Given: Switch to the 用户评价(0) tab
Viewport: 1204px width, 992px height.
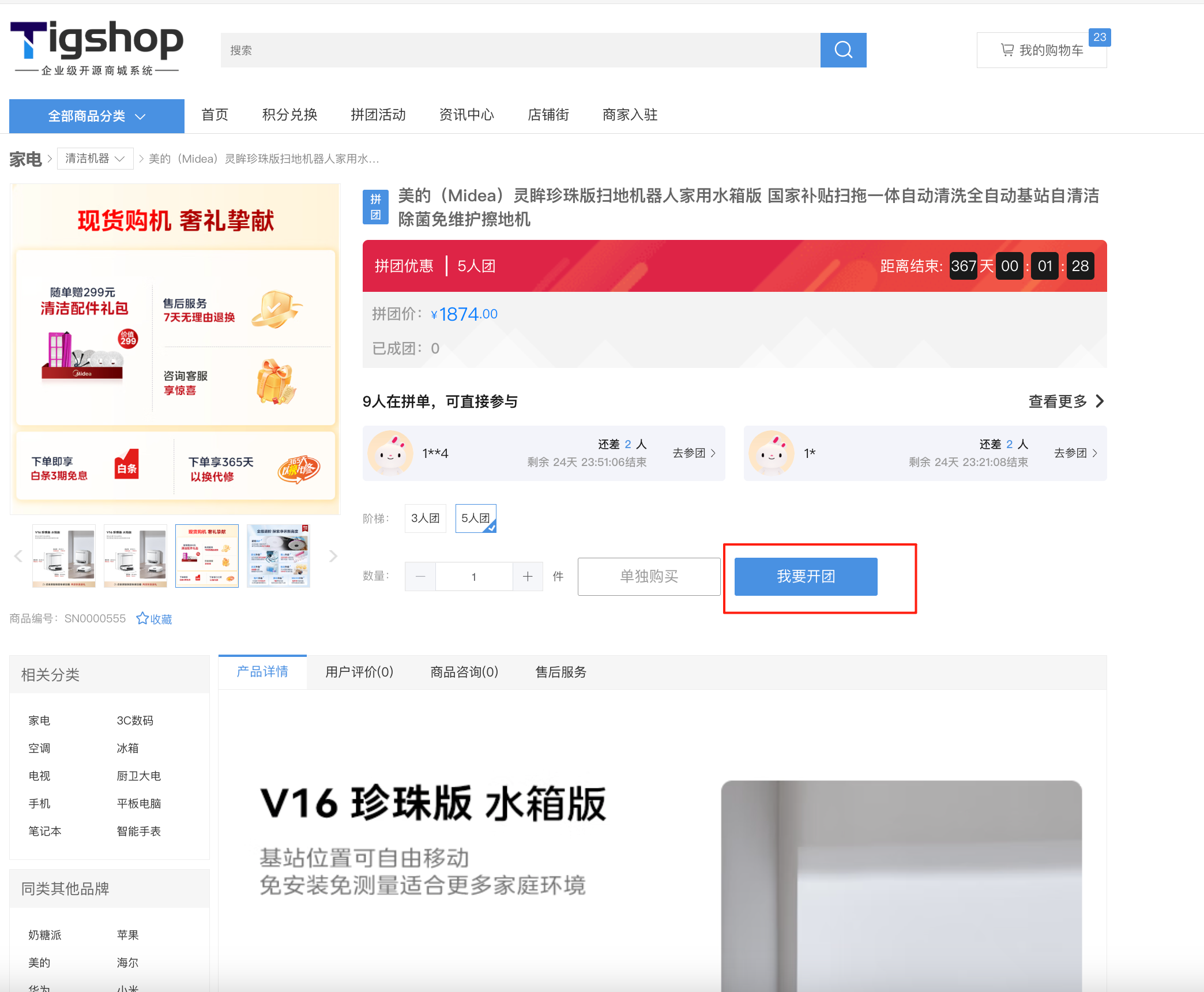Looking at the screenshot, I should pyautogui.click(x=359, y=672).
